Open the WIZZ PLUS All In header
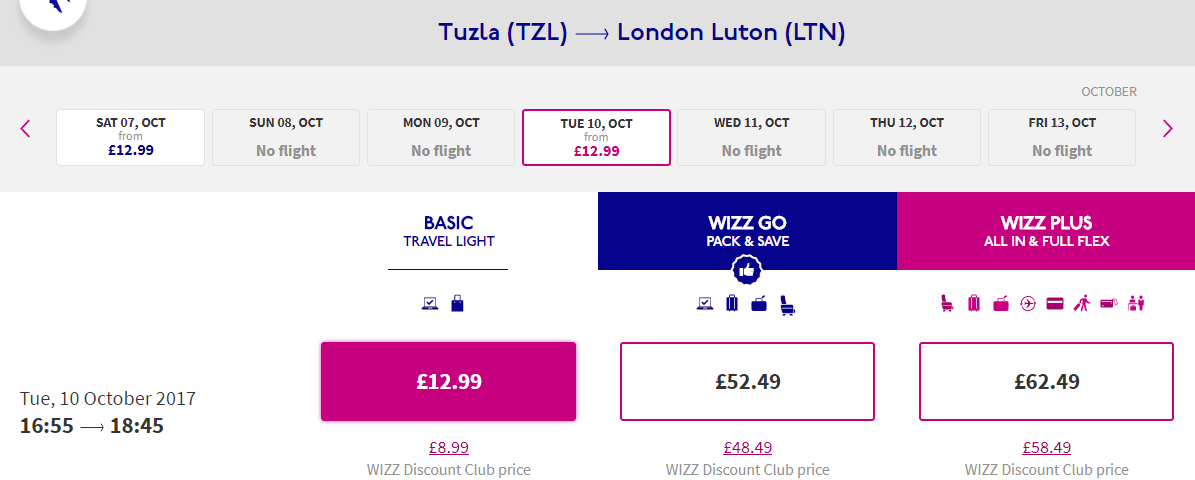The width and height of the screenshot is (1195, 480). click(1046, 231)
